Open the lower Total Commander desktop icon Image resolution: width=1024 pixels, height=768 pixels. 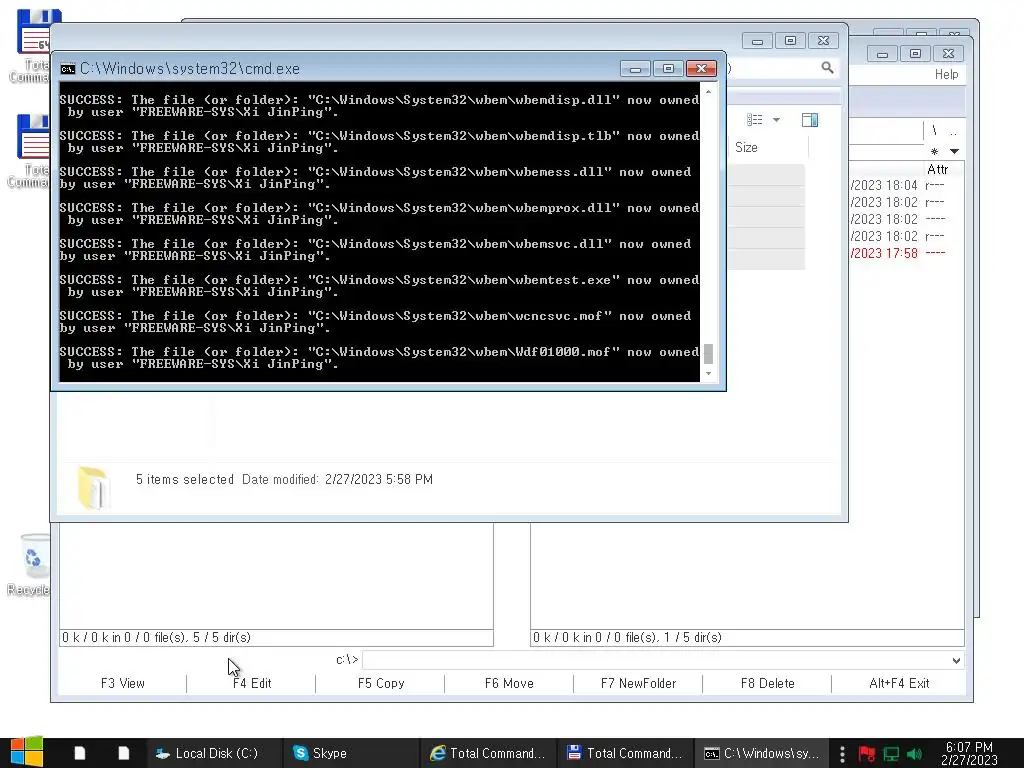[x=31, y=152]
